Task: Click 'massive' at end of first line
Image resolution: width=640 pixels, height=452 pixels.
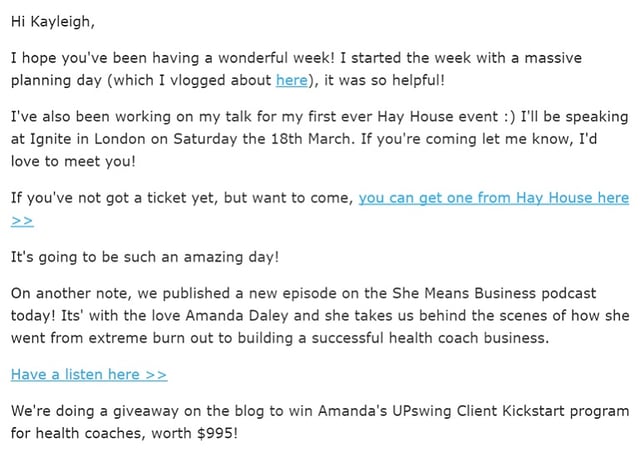Action: [553, 58]
